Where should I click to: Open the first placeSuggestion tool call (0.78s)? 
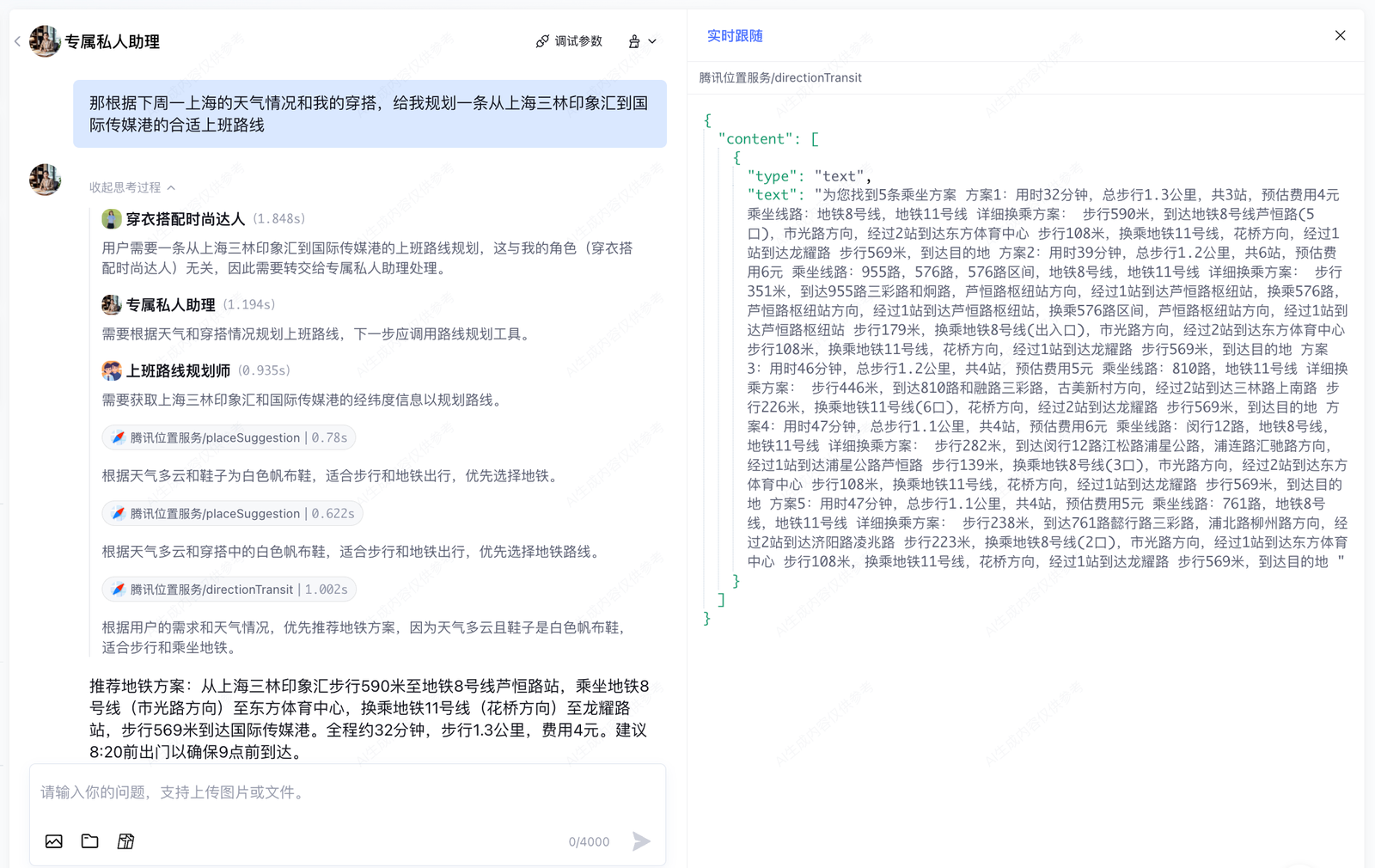click(229, 437)
